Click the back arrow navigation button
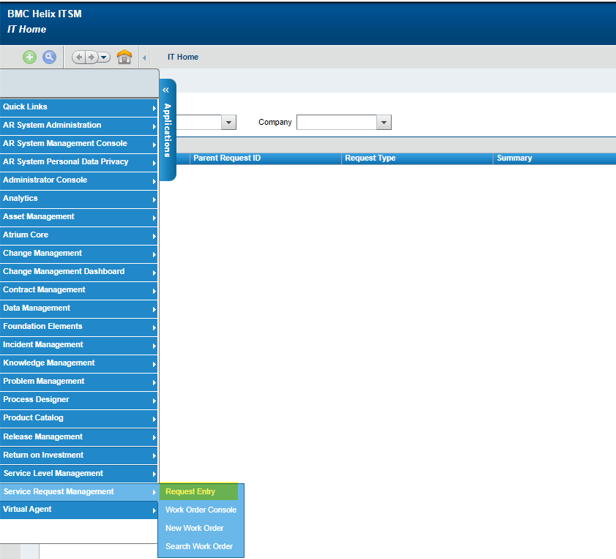Viewport: 616px width, 559px height. pyautogui.click(x=79, y=57)
